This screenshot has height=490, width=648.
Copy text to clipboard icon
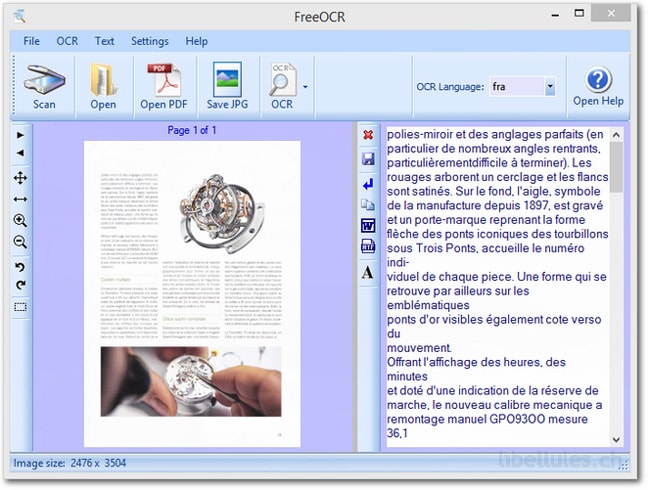tap(368, 205)
